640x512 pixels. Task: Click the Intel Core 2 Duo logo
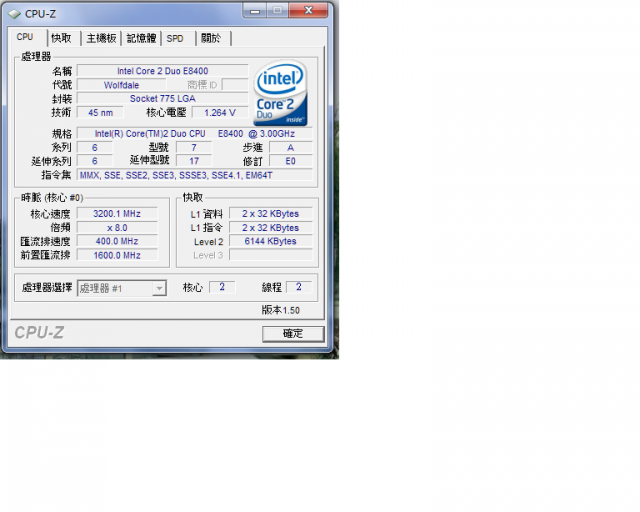tap(280, 93)
